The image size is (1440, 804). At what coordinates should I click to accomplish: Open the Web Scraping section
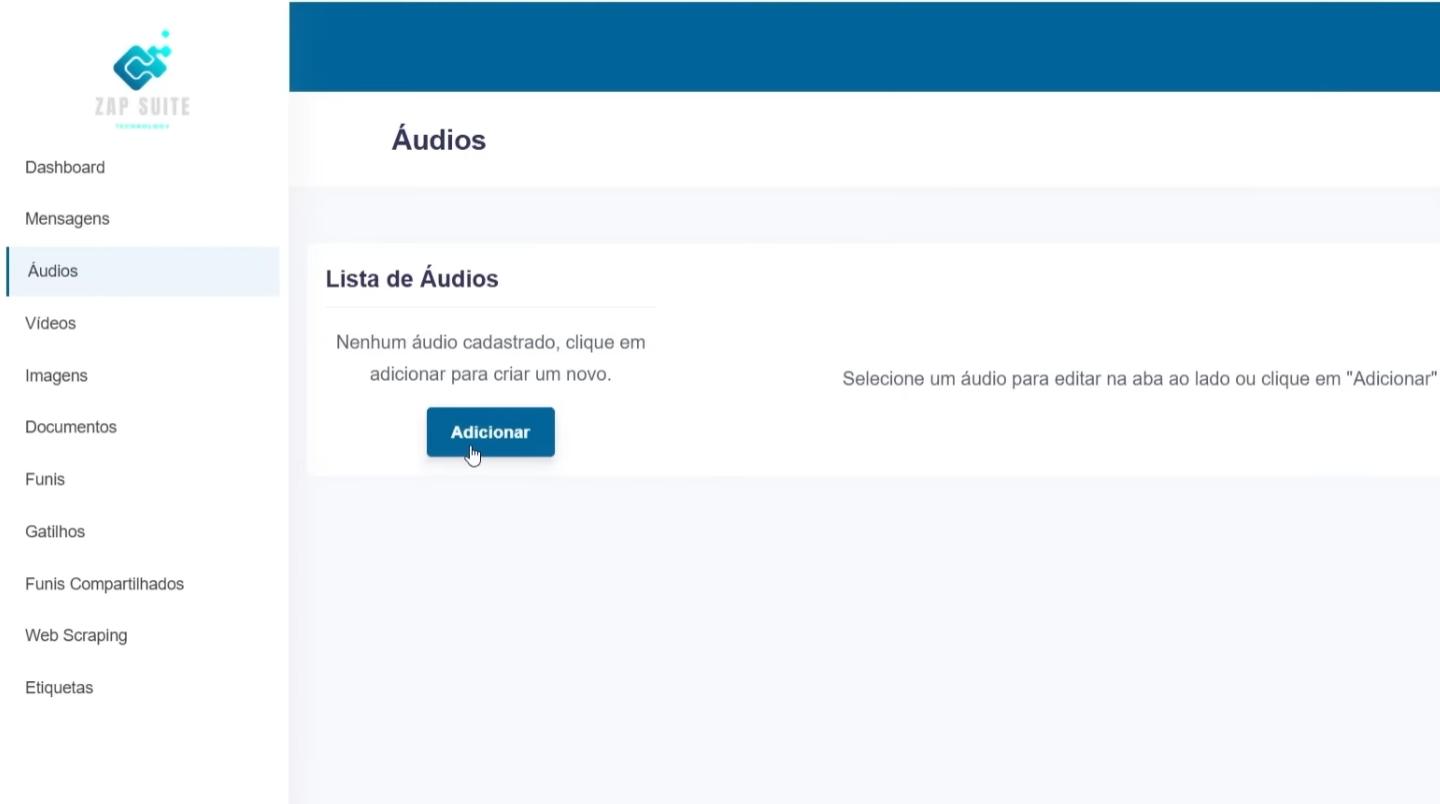pyautogui.click(x=76, y=635)
